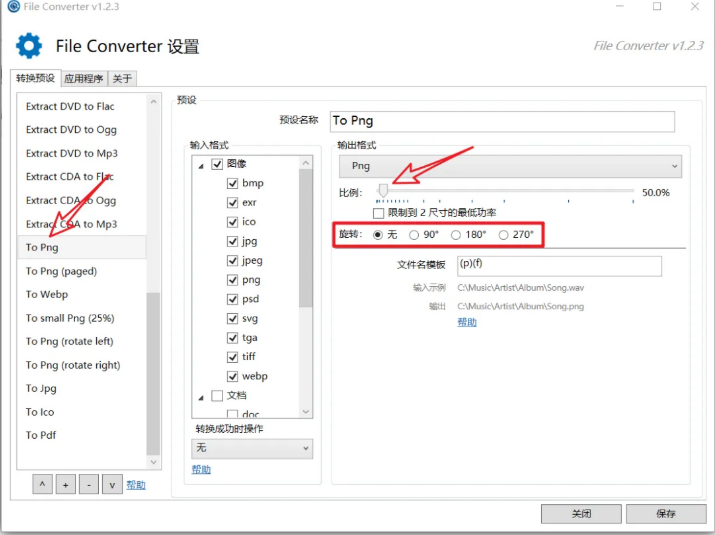Uncheck the webp input format
The height and width of the screenshot is (535, 715).
click(x=233, y=376)
